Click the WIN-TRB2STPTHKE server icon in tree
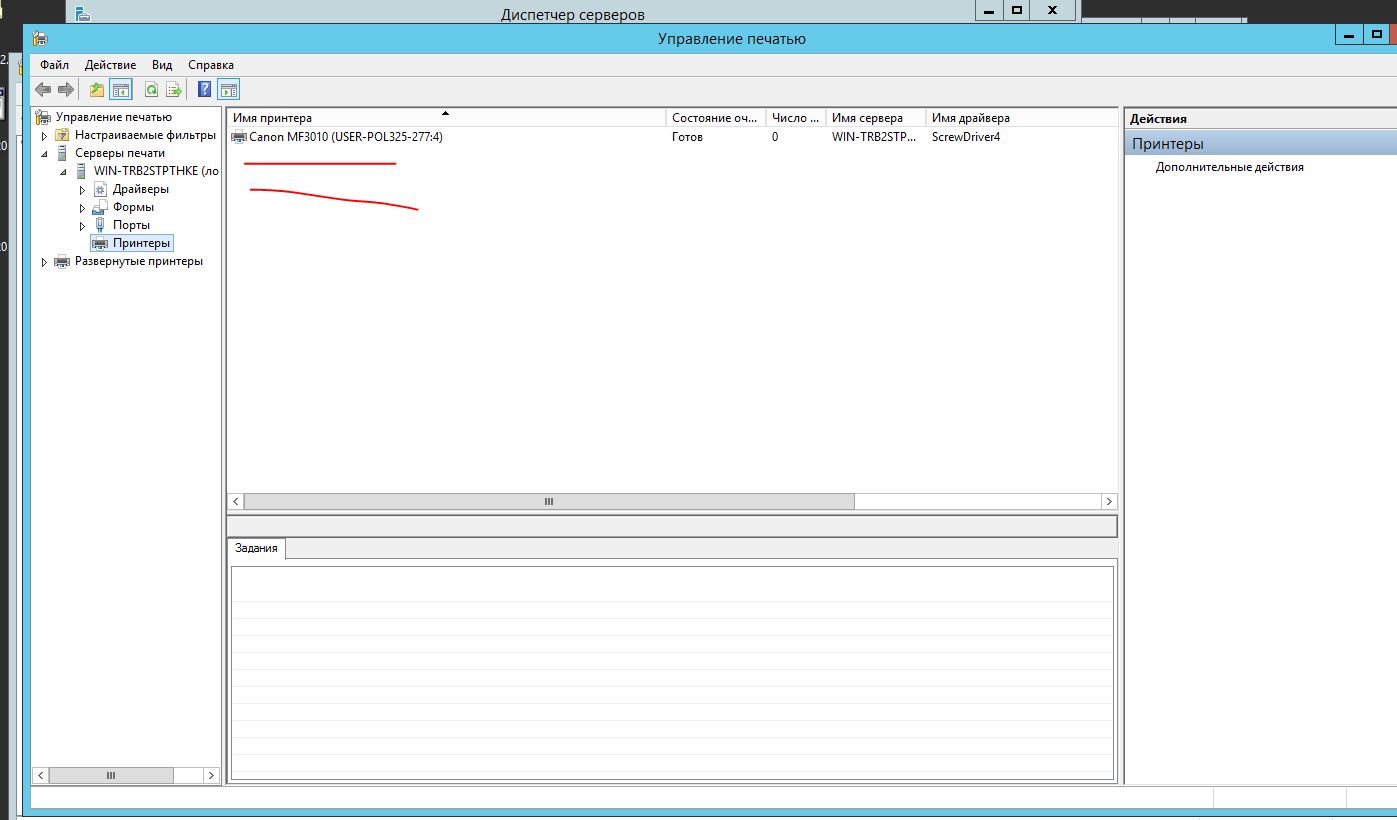 point(82,171)
